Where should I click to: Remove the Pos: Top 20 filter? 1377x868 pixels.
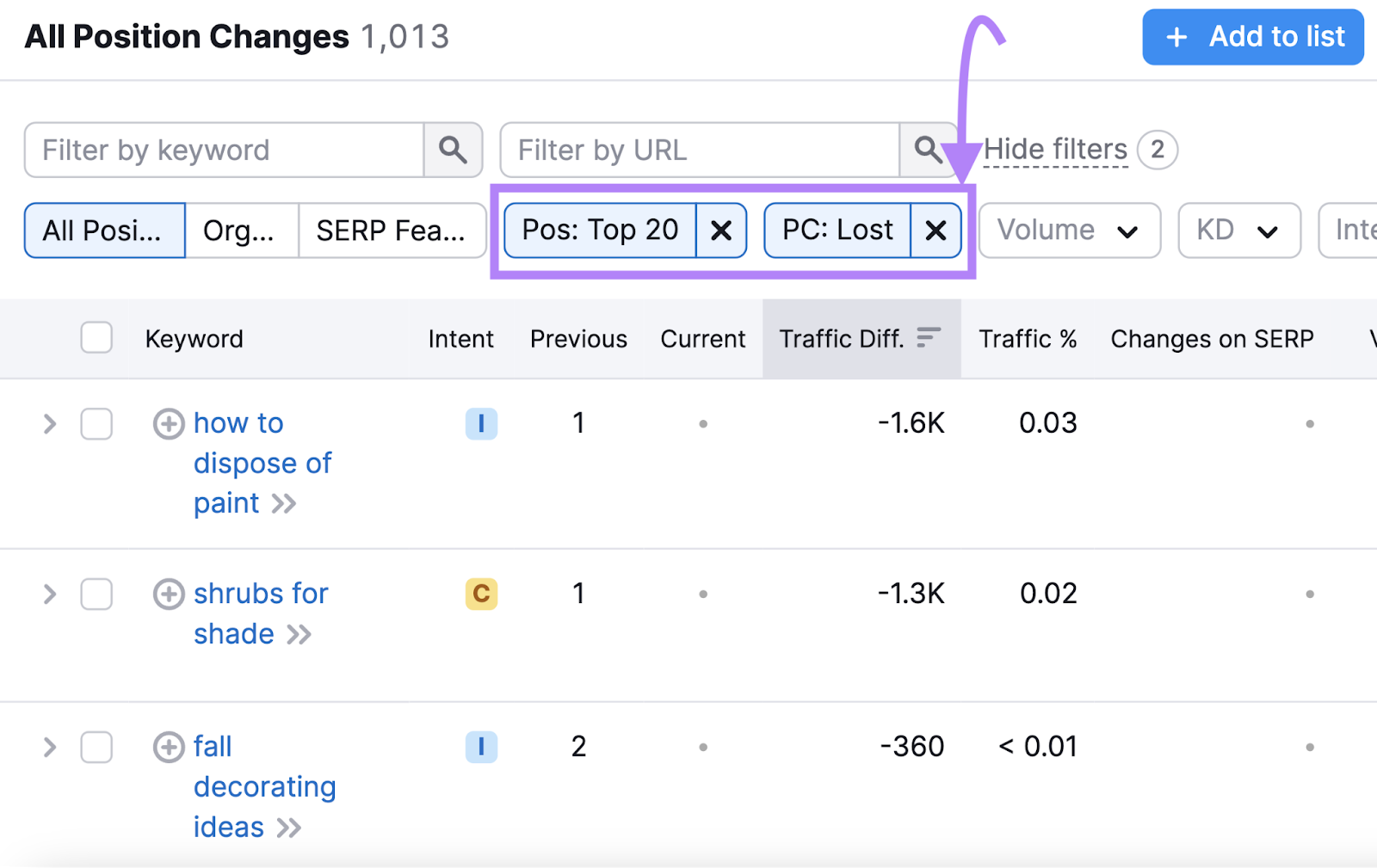click(x=721, y=231)
